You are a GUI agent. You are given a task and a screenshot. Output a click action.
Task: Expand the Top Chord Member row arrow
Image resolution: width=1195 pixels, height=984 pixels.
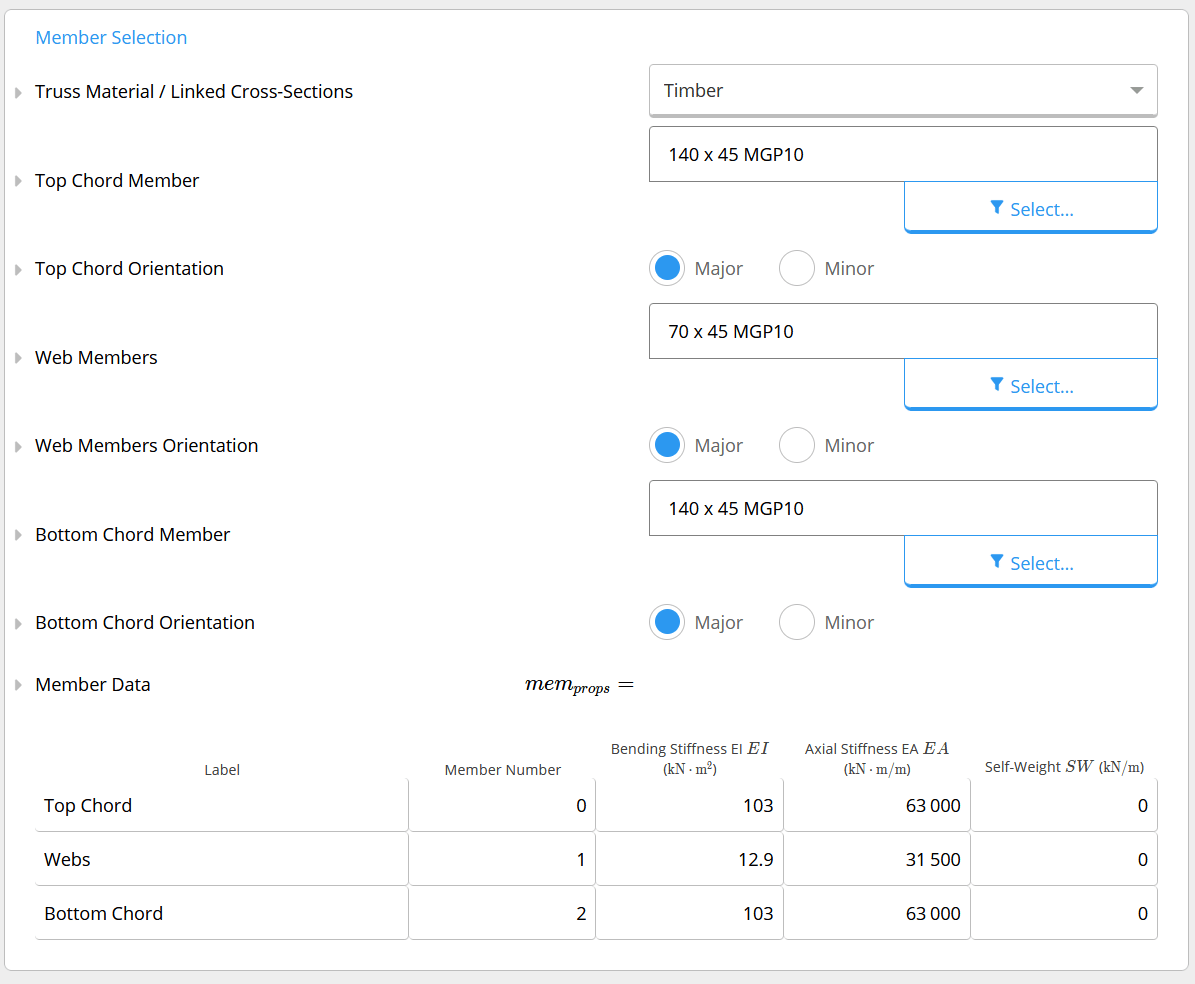(x=18, y=181)
